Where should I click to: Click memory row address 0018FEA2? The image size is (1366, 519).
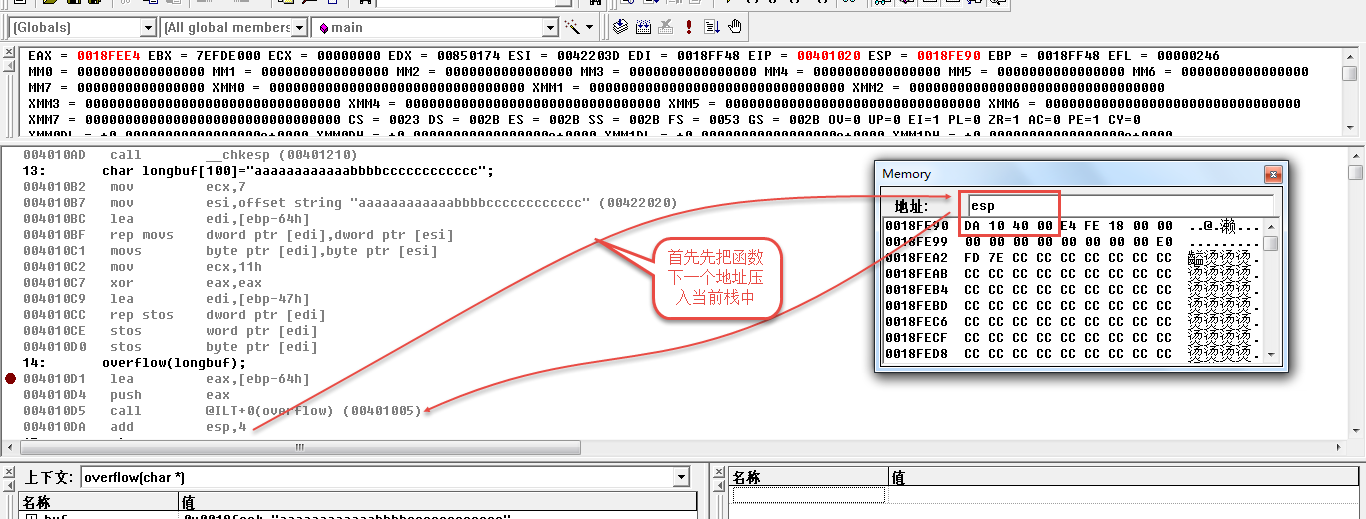click(916, 258)
